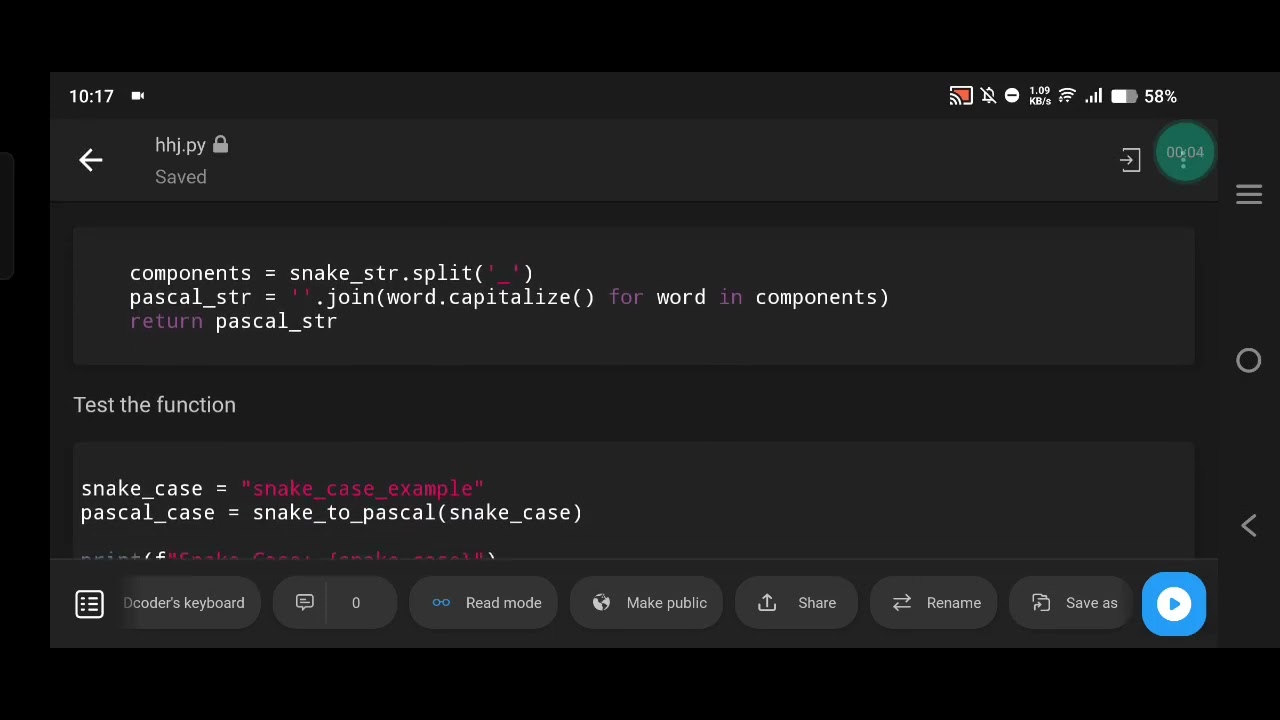Share the hhj.py file
The width and height of the screenshot is (1280, 720).
(x=797, y=603)
